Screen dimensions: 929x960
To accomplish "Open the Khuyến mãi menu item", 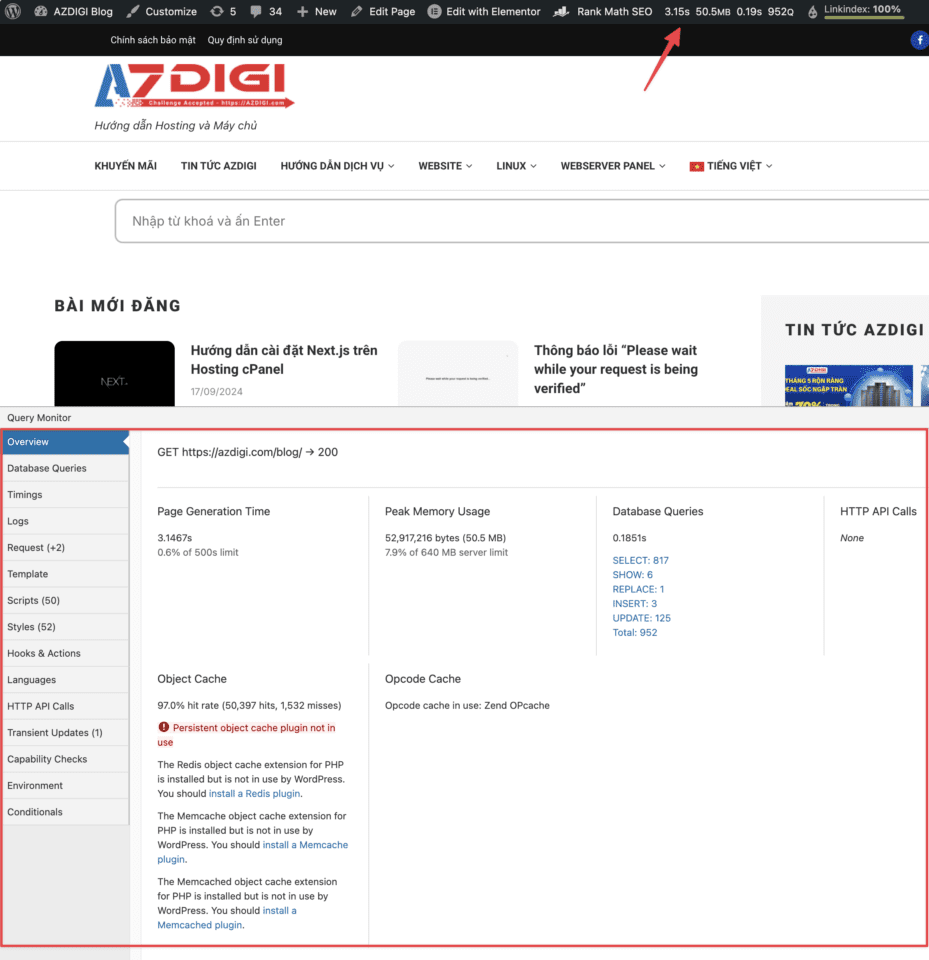I will [x=125, y=166].
